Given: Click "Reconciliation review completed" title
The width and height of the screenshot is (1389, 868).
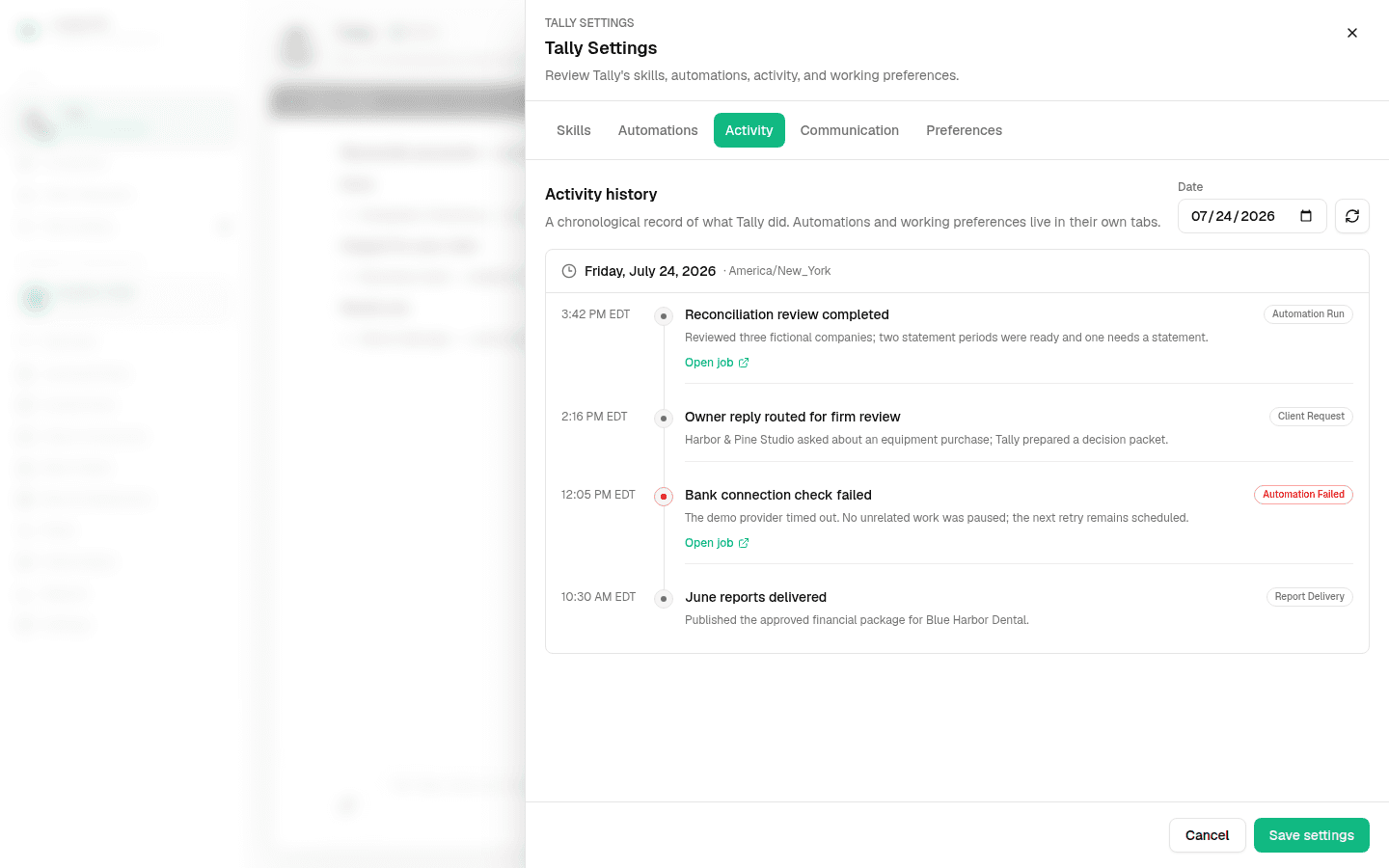Looking at the screenshot, I should (x=787, y=314).
